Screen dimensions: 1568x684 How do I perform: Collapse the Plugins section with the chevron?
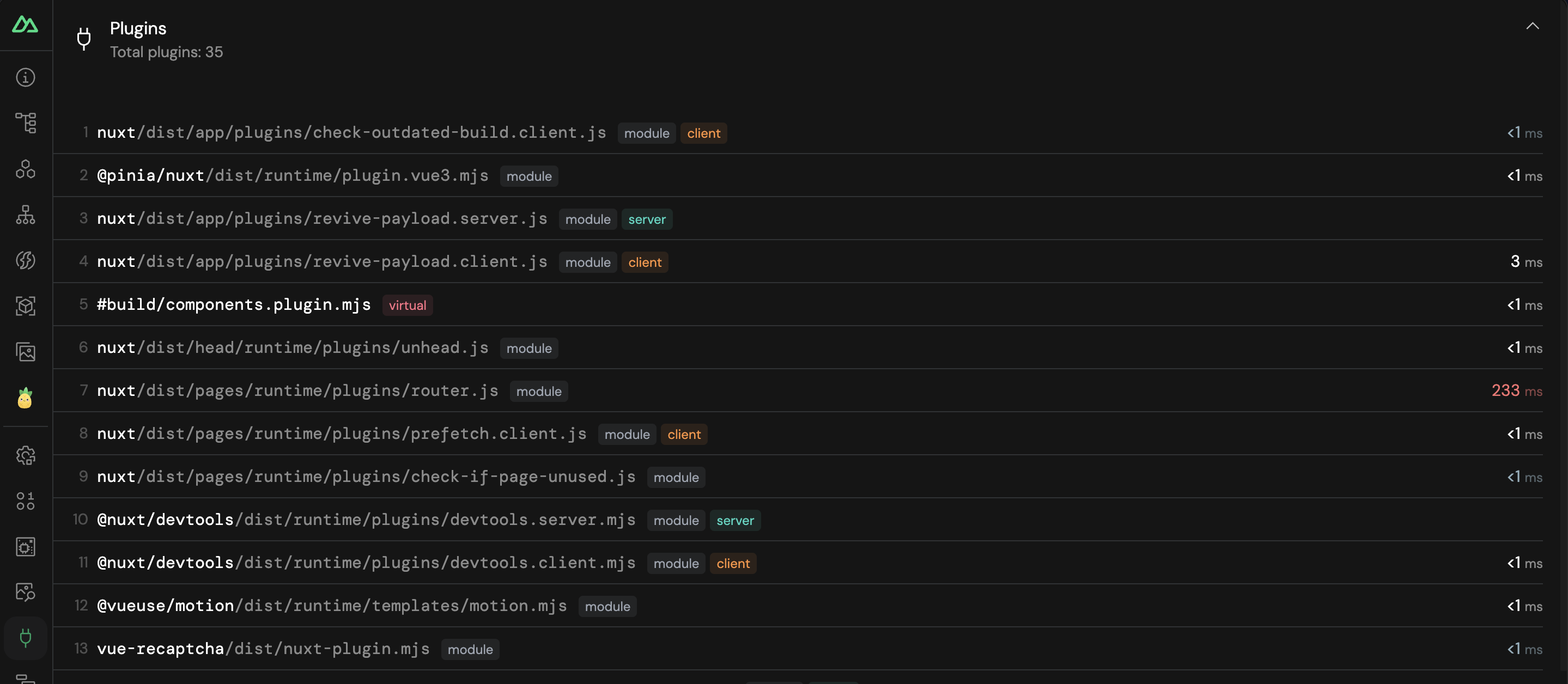tap(1532, 26)
